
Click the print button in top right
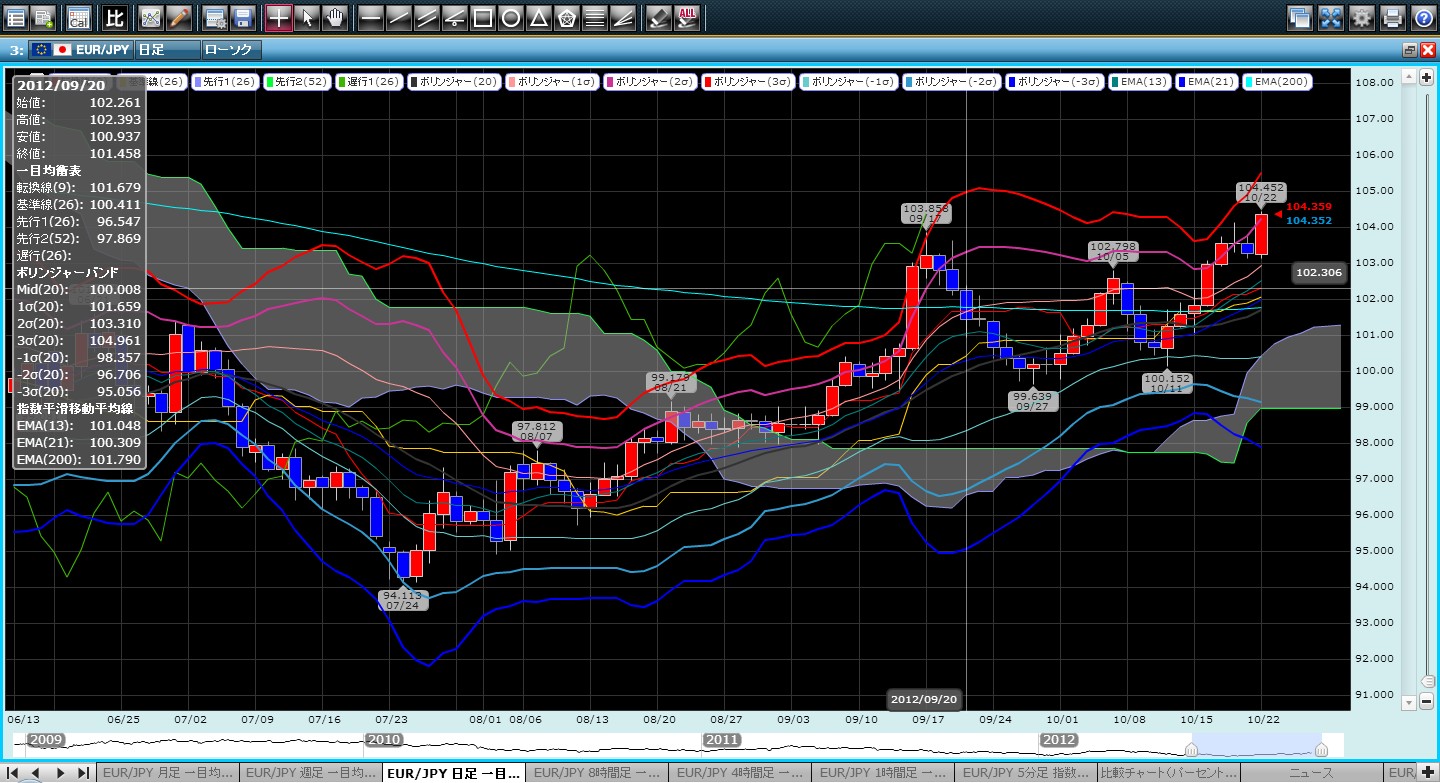click(1392, 17)
